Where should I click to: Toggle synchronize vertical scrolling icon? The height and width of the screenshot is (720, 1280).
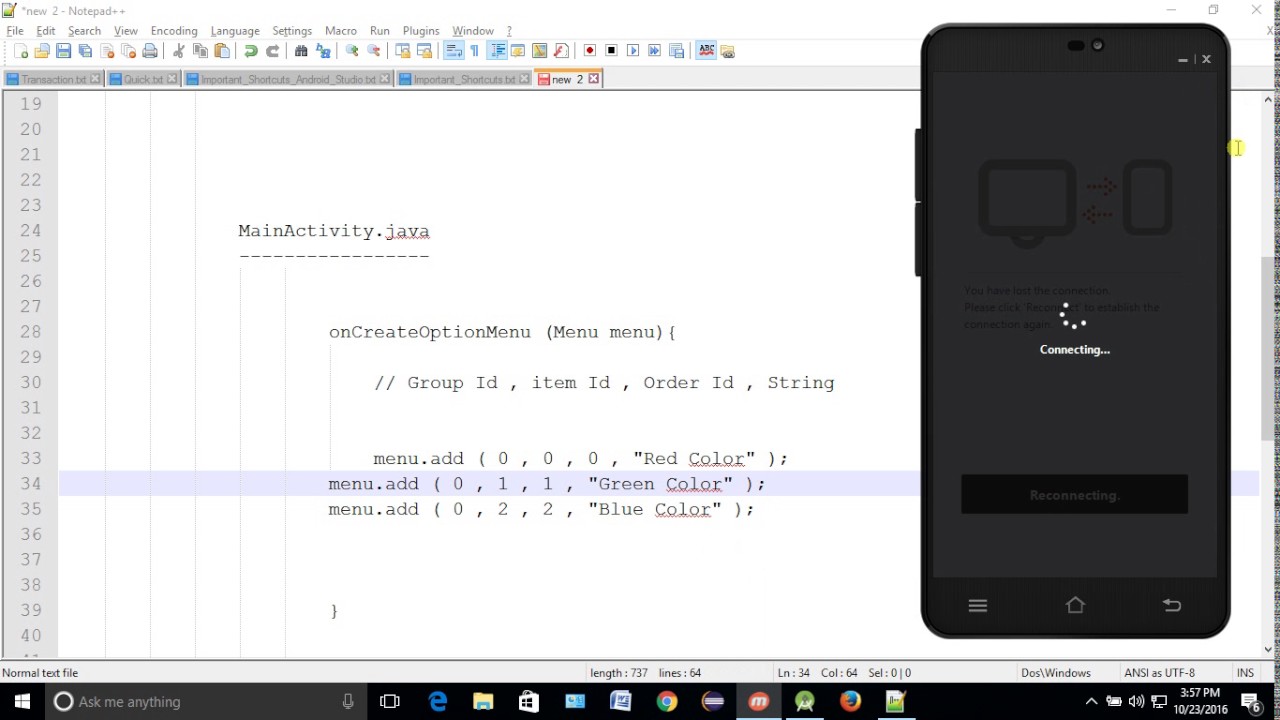[403, 51]
